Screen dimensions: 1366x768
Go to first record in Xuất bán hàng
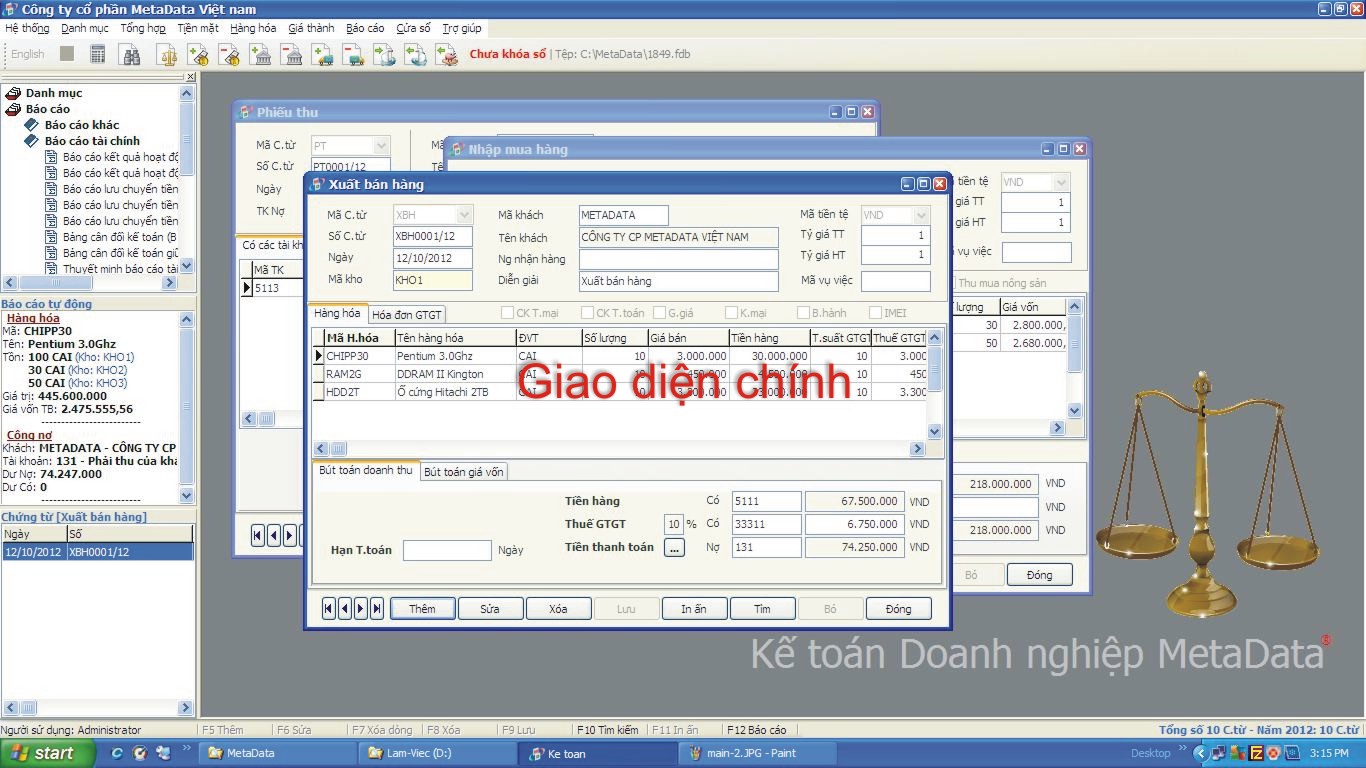329,609
